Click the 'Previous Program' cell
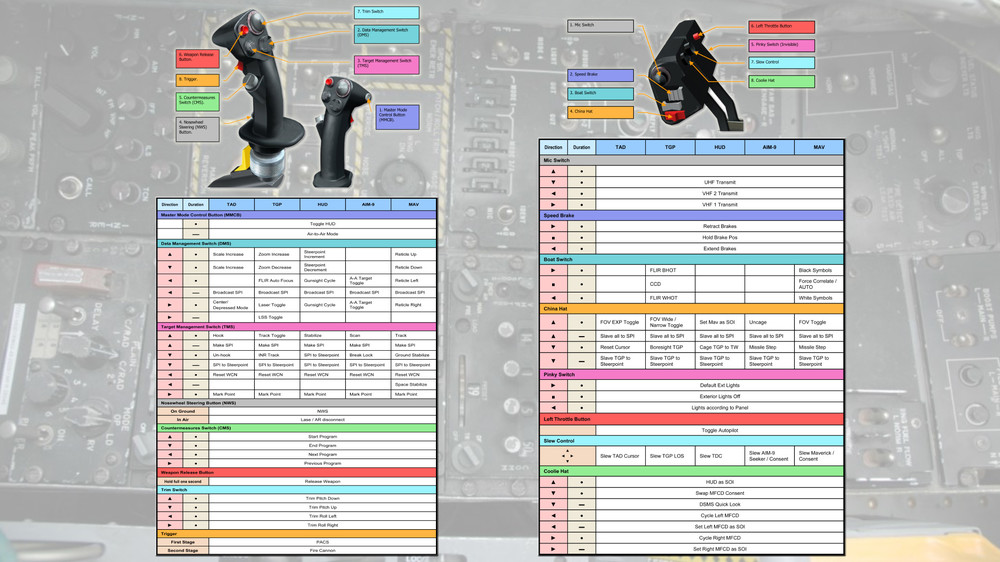 (x=323, y=464)
